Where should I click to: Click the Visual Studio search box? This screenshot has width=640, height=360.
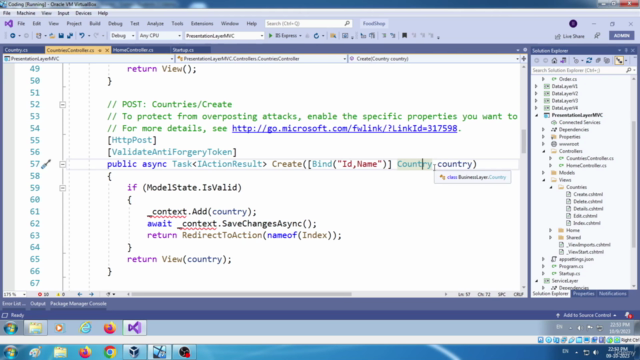(308, 24)
